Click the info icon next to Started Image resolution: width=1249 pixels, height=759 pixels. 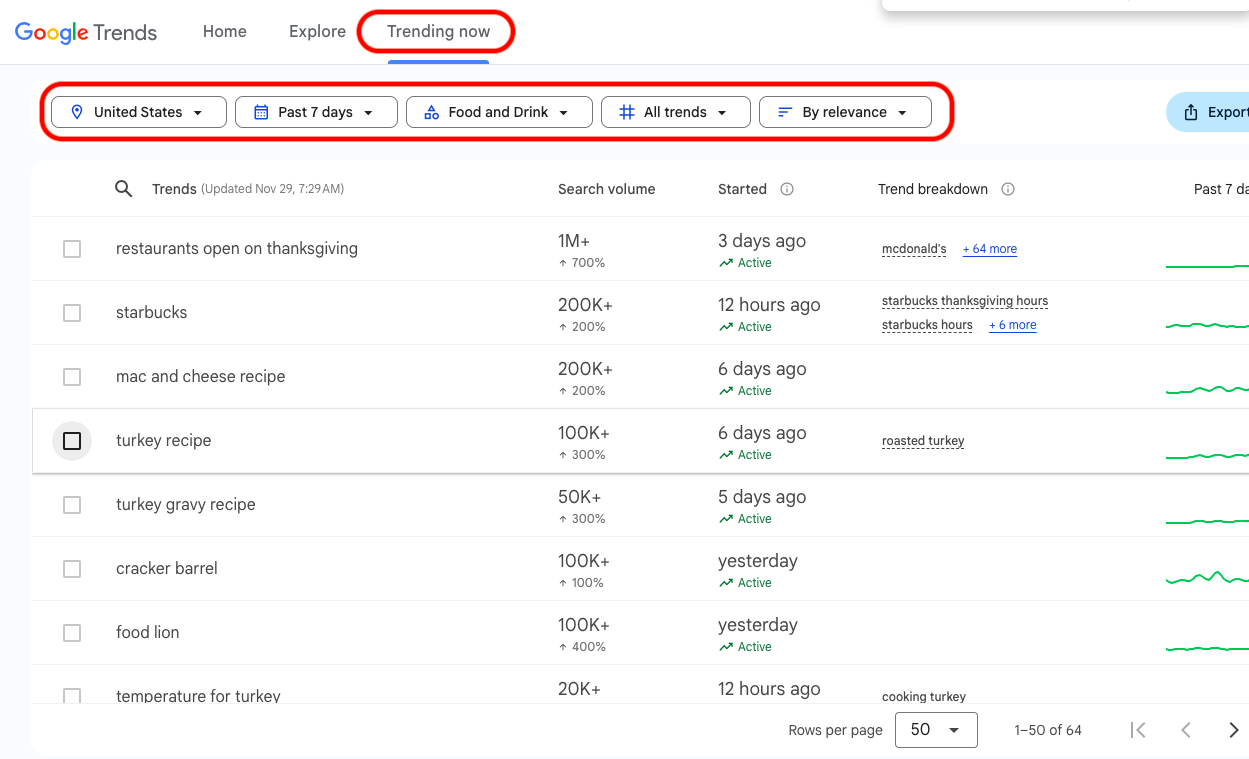coord(787,189)
